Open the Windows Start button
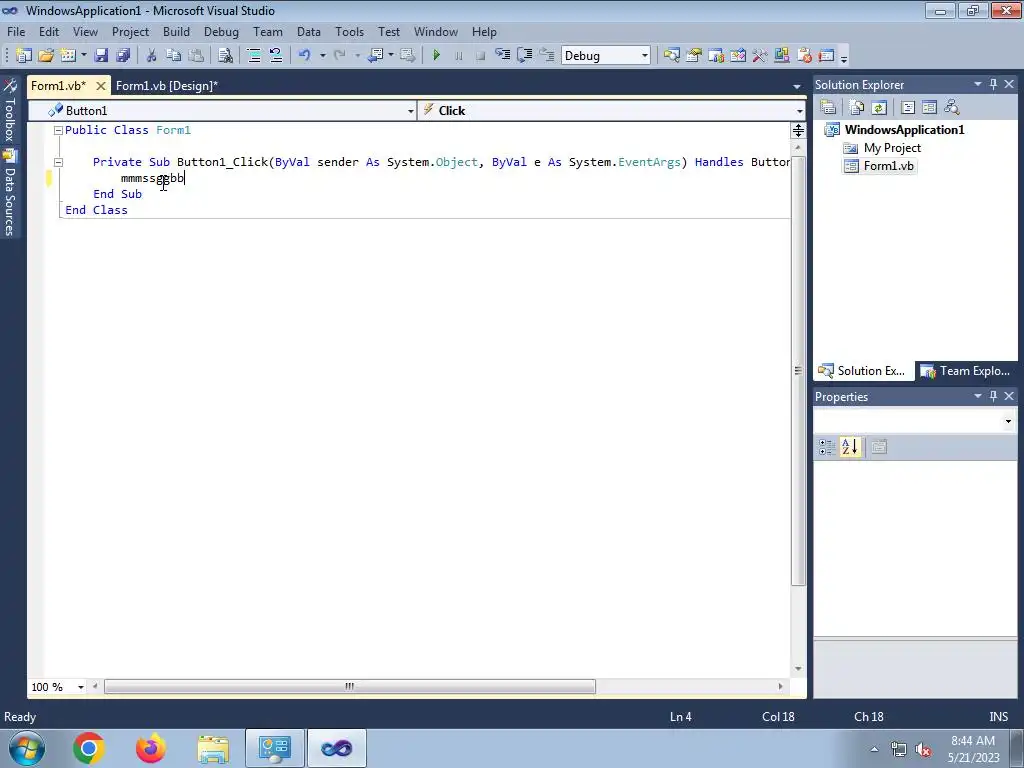This screenshot has width=1024, height=768. (27, 748)
